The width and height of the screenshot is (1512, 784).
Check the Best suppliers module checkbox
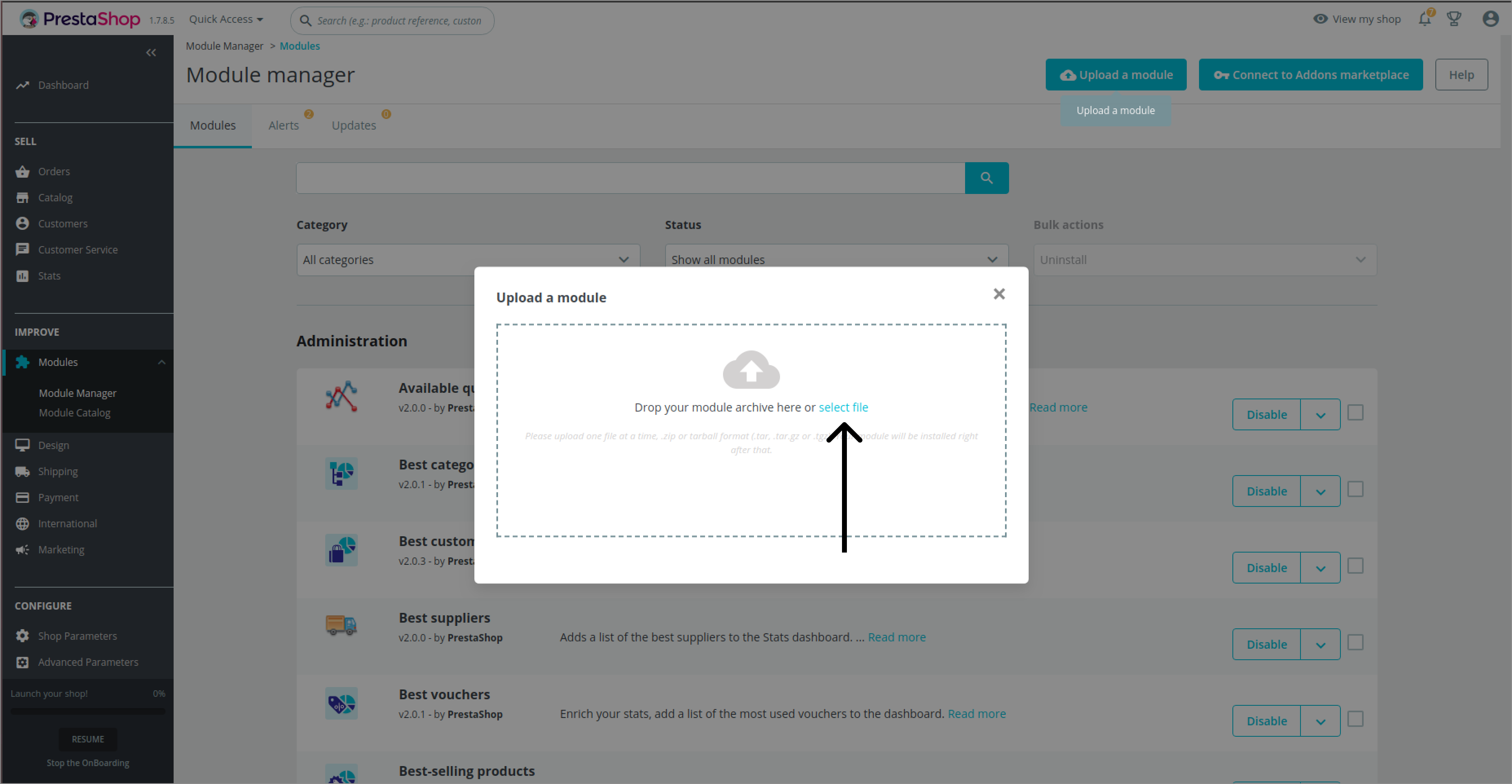(x=1355, y=643)
